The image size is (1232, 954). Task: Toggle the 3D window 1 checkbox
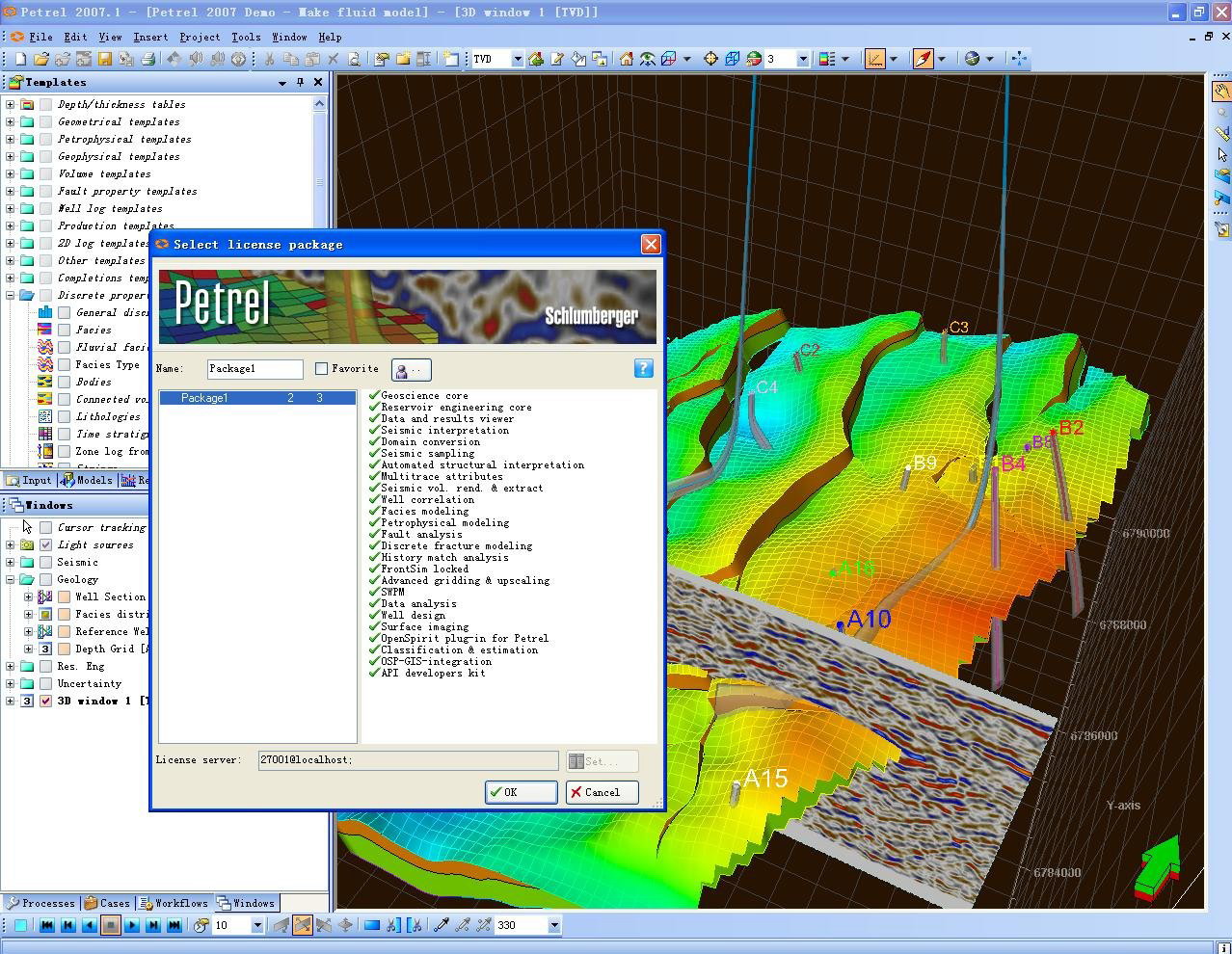(45, 701)
